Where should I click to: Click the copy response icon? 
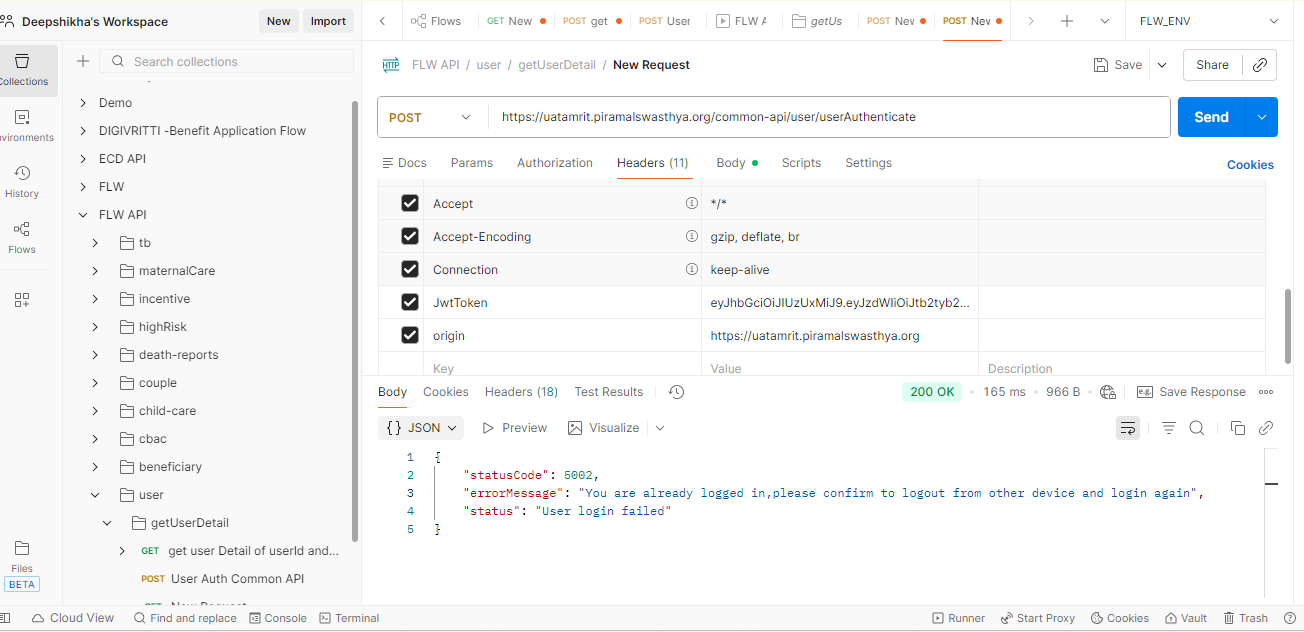pos(1237,428)
